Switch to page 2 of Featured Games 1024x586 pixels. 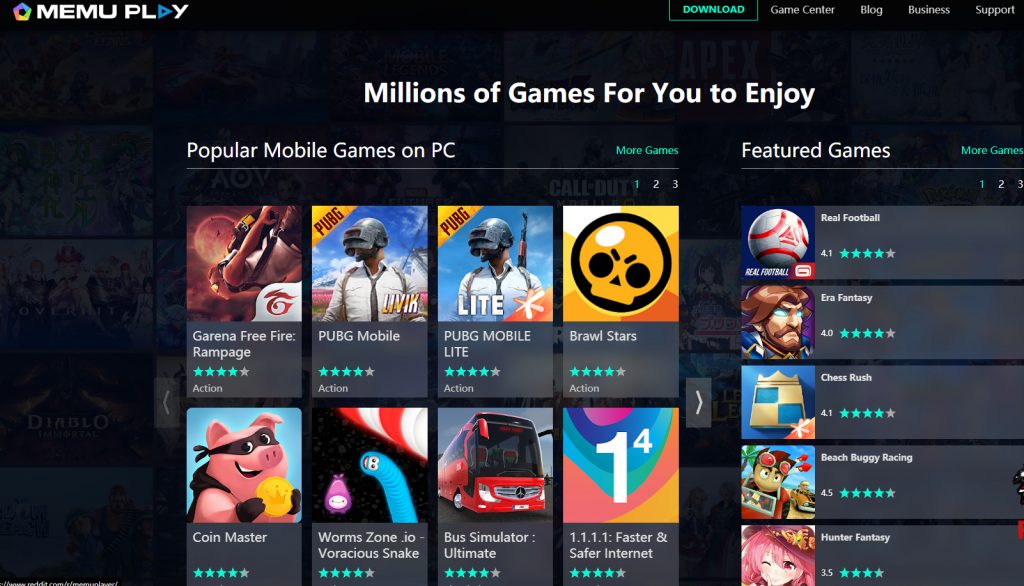tap(1000, 184)
